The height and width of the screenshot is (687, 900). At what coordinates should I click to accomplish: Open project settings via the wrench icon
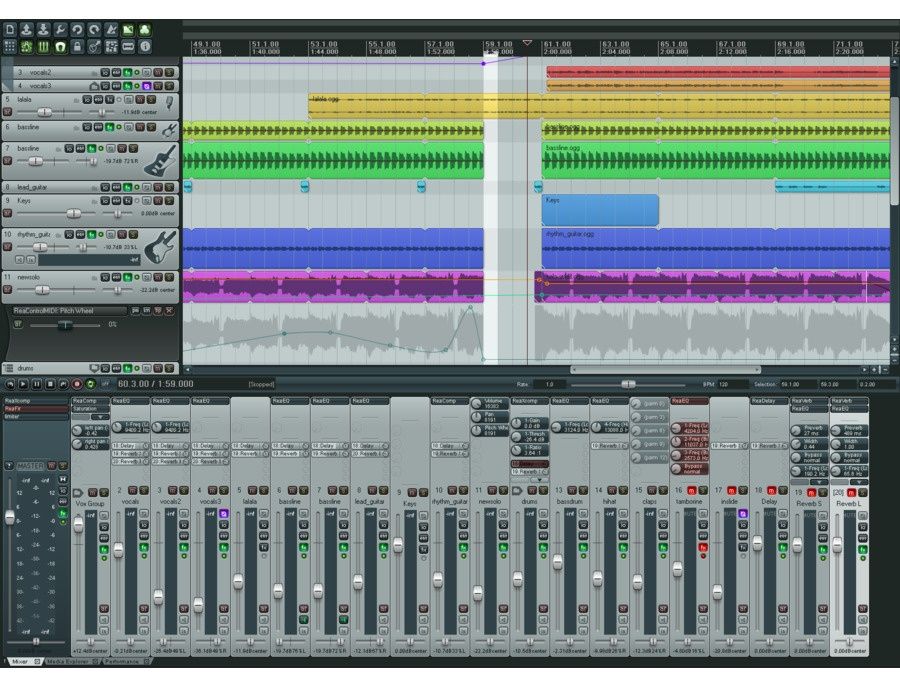[x=61, y=30]
